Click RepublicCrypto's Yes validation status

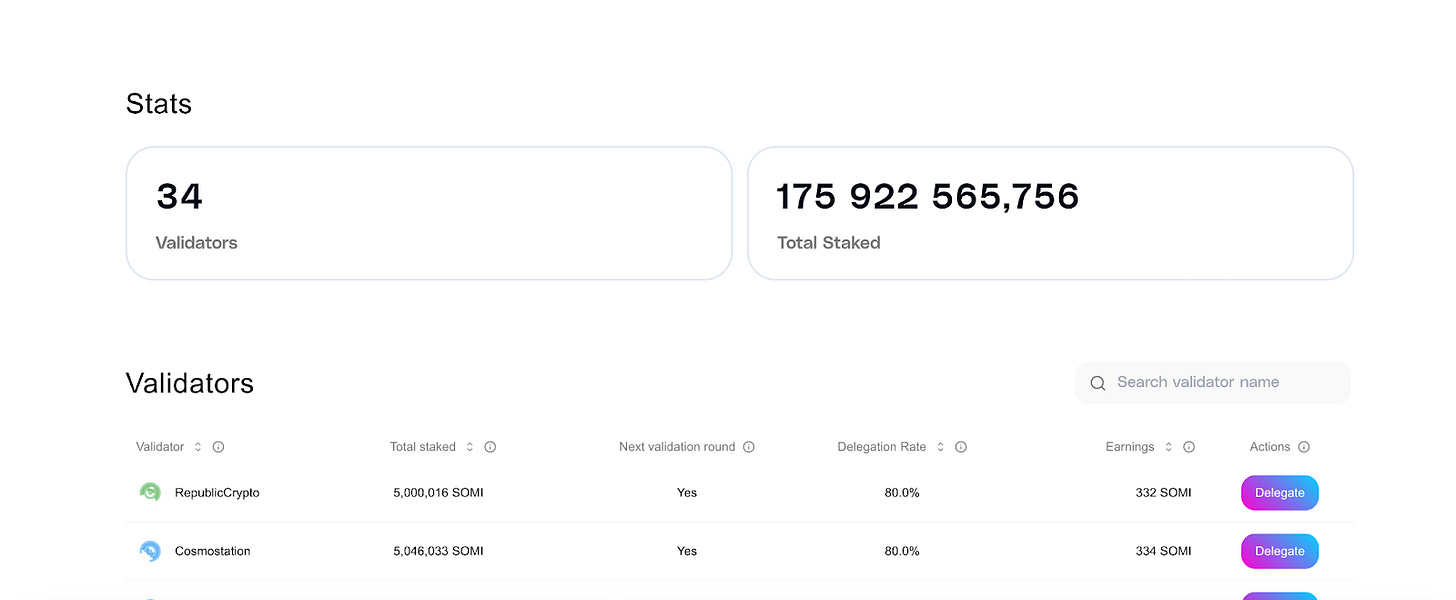pyautogui.click(x=687, y=492)
